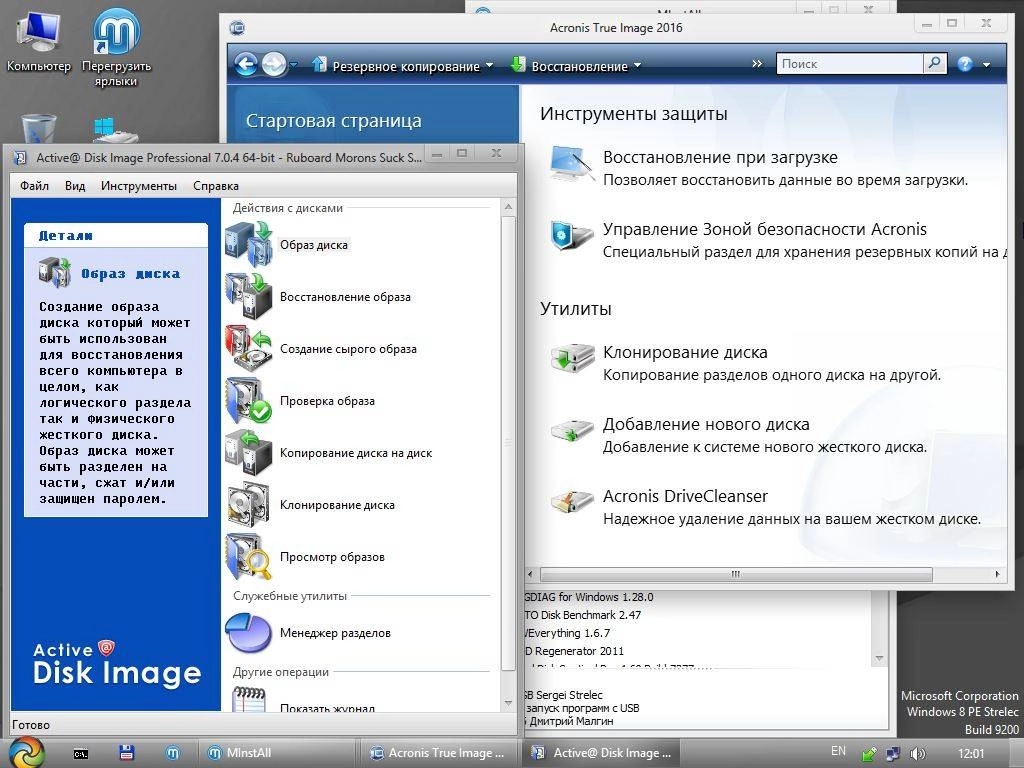Click the Создание сырого образа icon
This screenshot has height=768, width=1024.
(248, 349)
